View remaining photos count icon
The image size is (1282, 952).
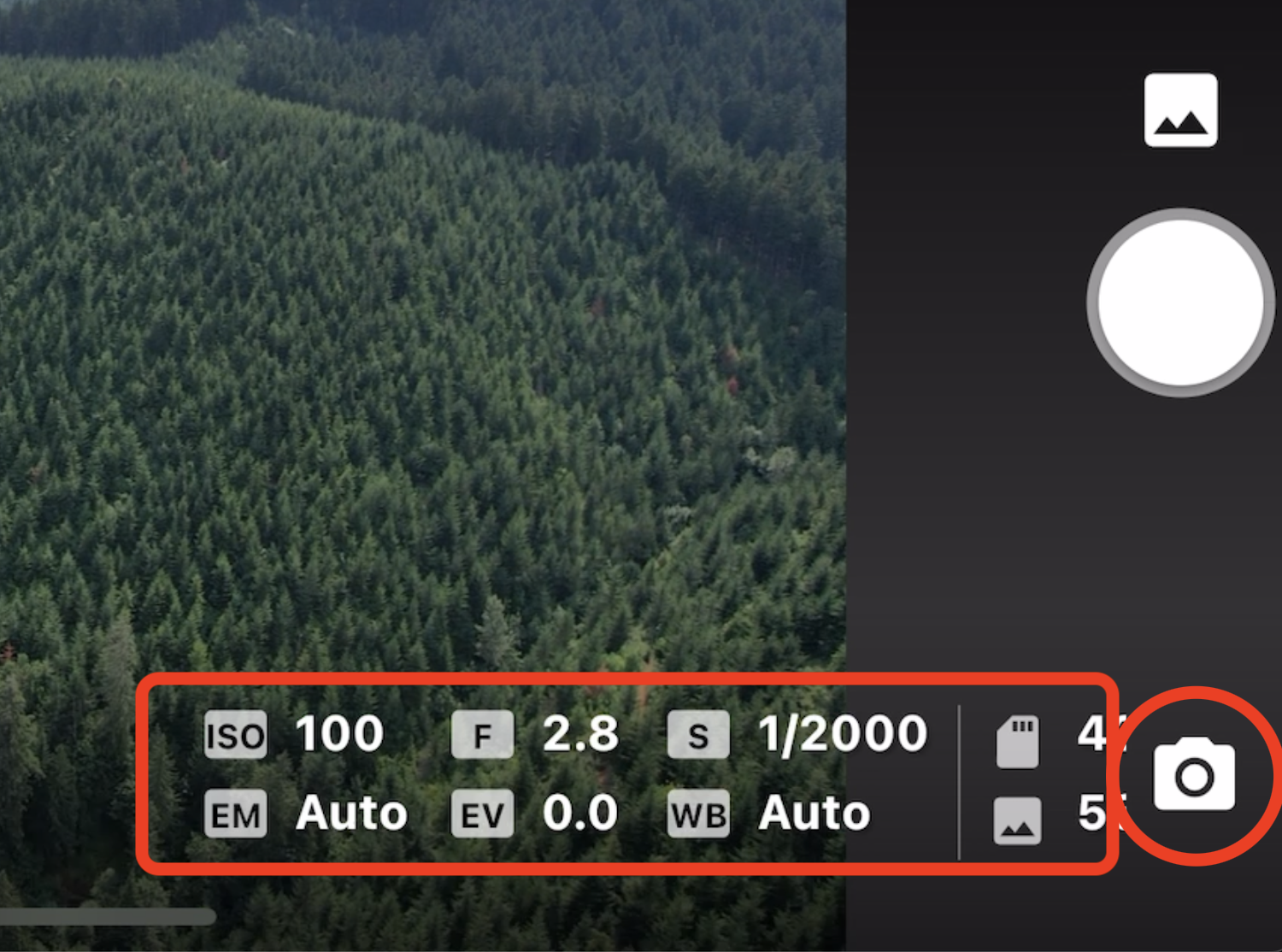click(x=1017, y=821)
